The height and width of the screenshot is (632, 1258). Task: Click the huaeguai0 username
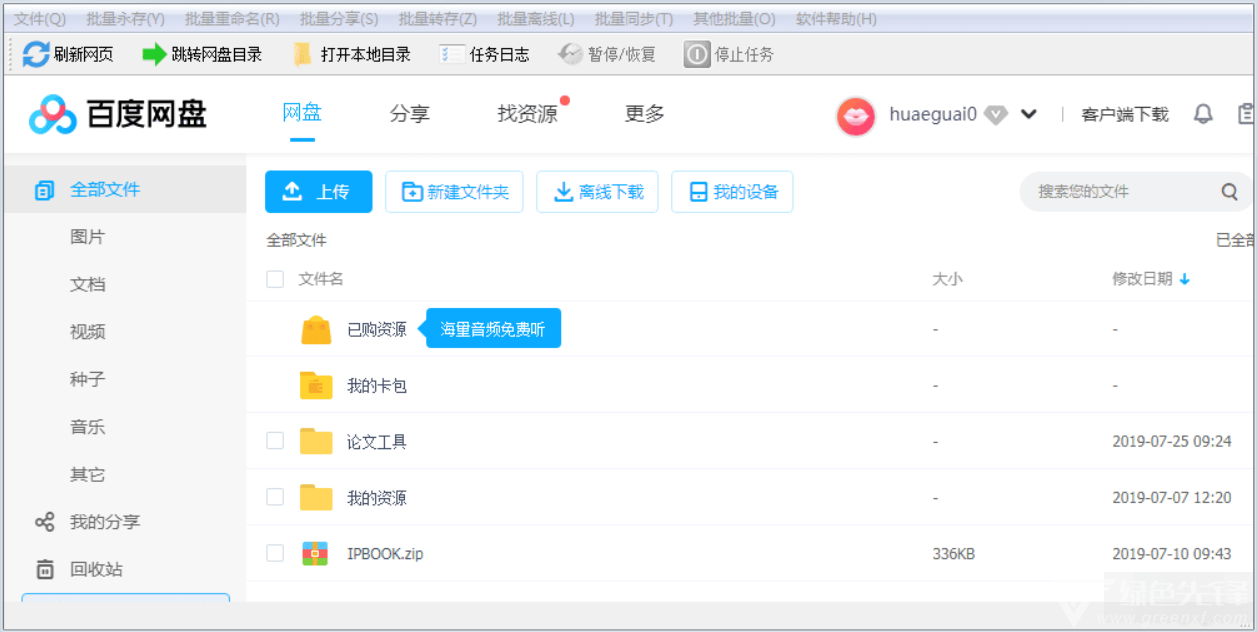pos(933,115)
